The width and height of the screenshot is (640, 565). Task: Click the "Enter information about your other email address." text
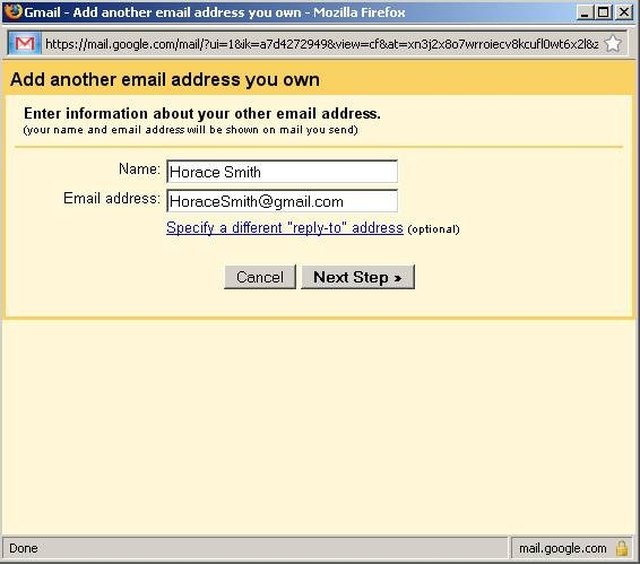point(202,113)
